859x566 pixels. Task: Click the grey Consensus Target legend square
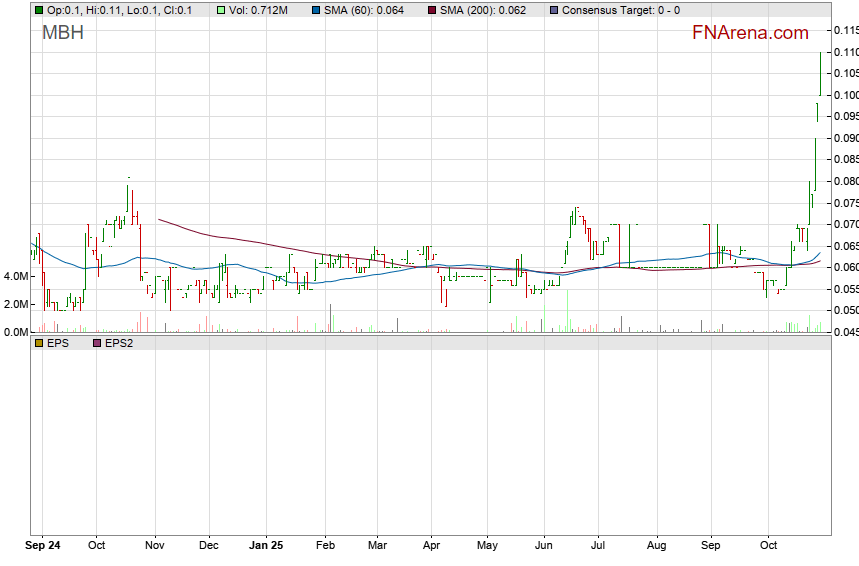(x=552, y=10)
